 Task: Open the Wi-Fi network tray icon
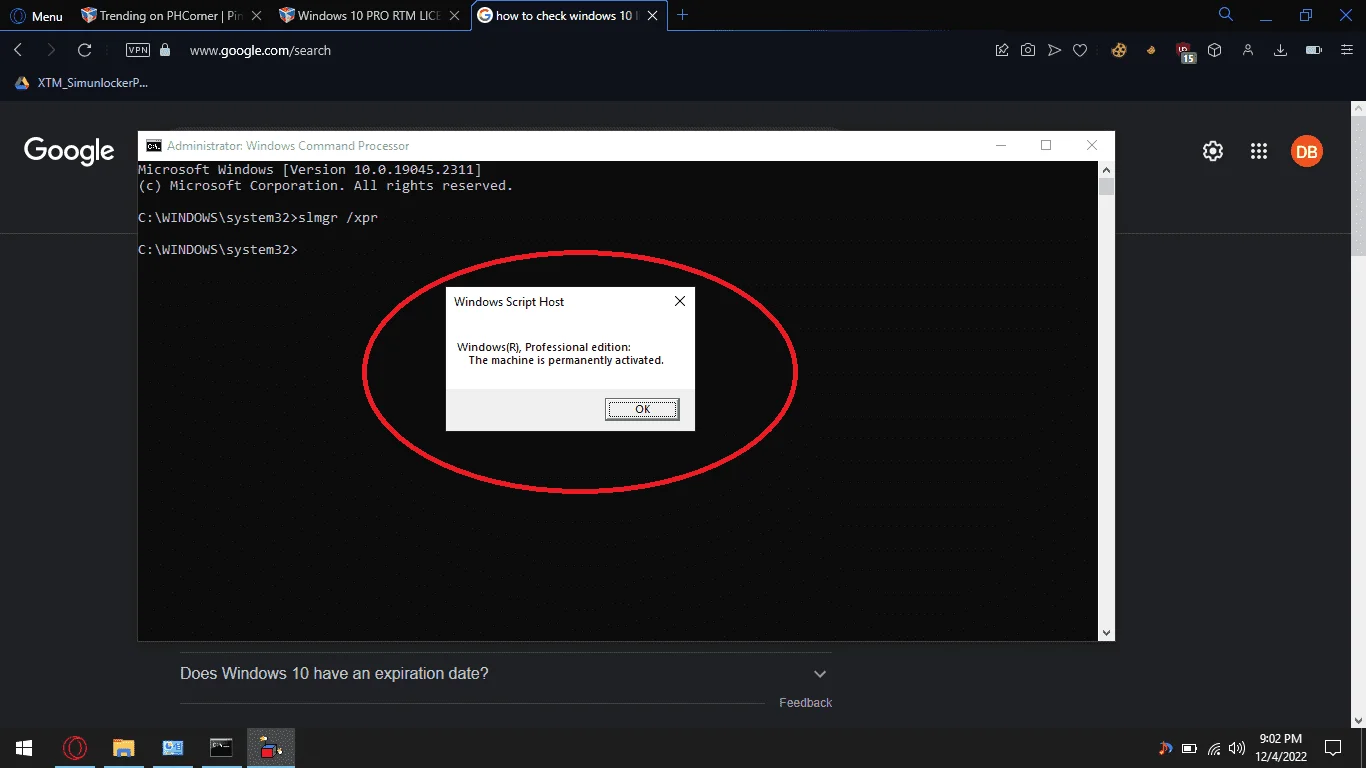tap(1214, 748)
